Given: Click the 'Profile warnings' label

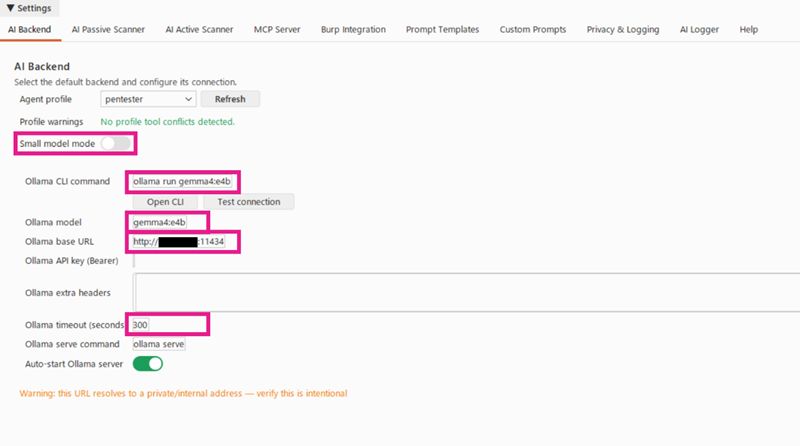Looking at the screenshot, I should (51, 121).
